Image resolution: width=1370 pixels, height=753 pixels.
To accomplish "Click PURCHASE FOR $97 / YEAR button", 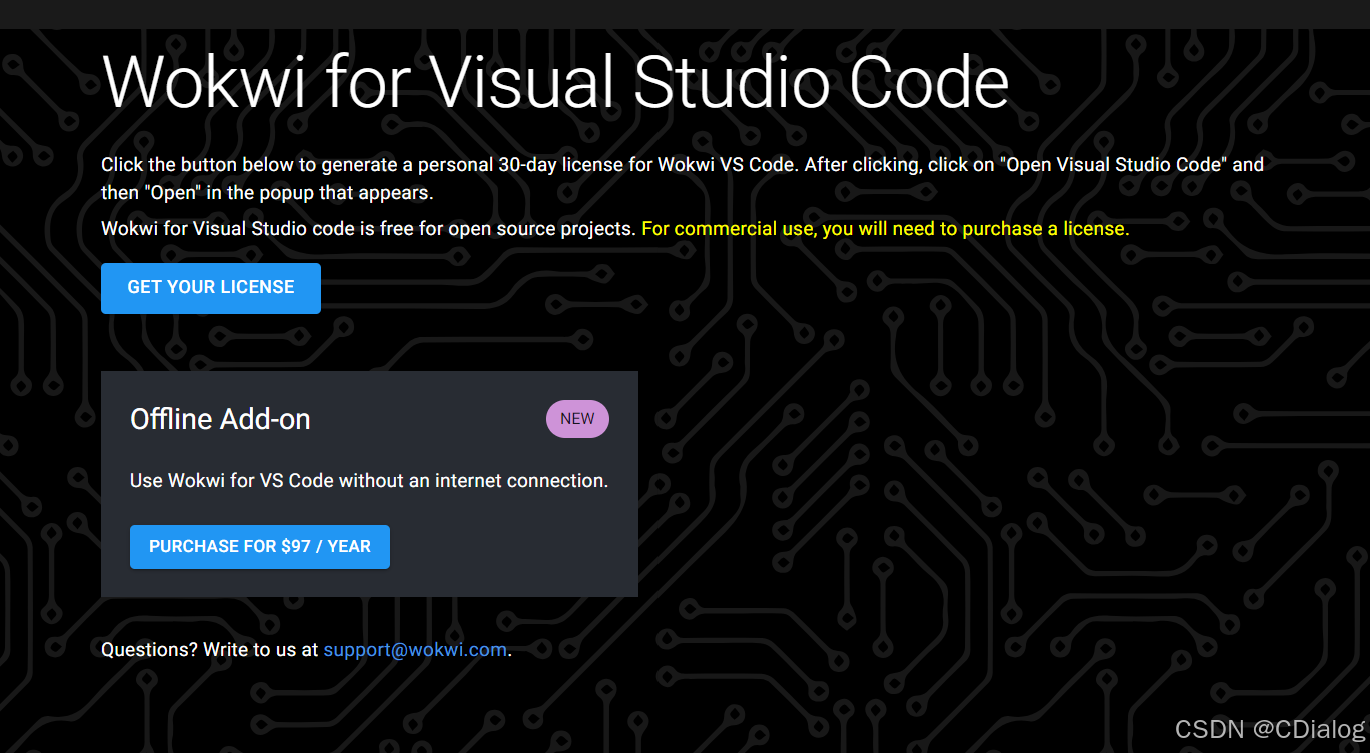I will point(260,547).
